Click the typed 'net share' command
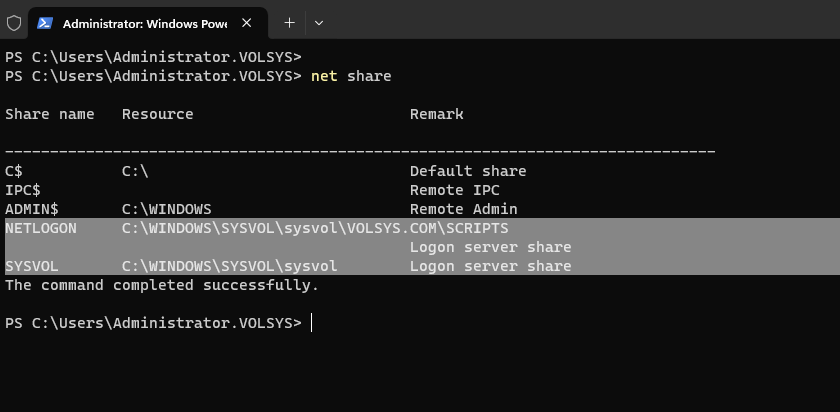Viewport: 840px width, 412px height. pyautogui.click(x=351, y=76)
